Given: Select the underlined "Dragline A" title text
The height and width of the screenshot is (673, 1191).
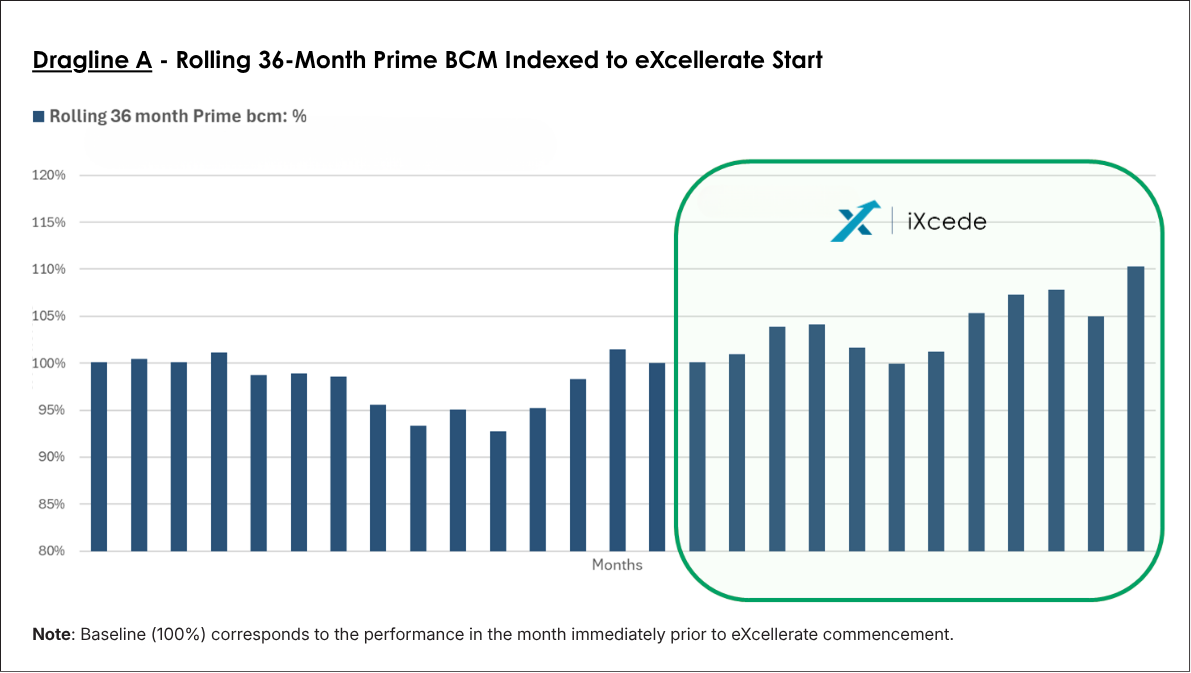Looking at the screenshot, I should tap(92, 61).
